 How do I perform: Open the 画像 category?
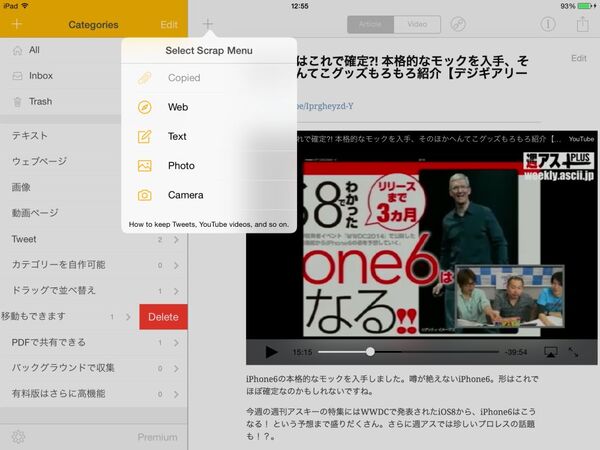(60, 187)
